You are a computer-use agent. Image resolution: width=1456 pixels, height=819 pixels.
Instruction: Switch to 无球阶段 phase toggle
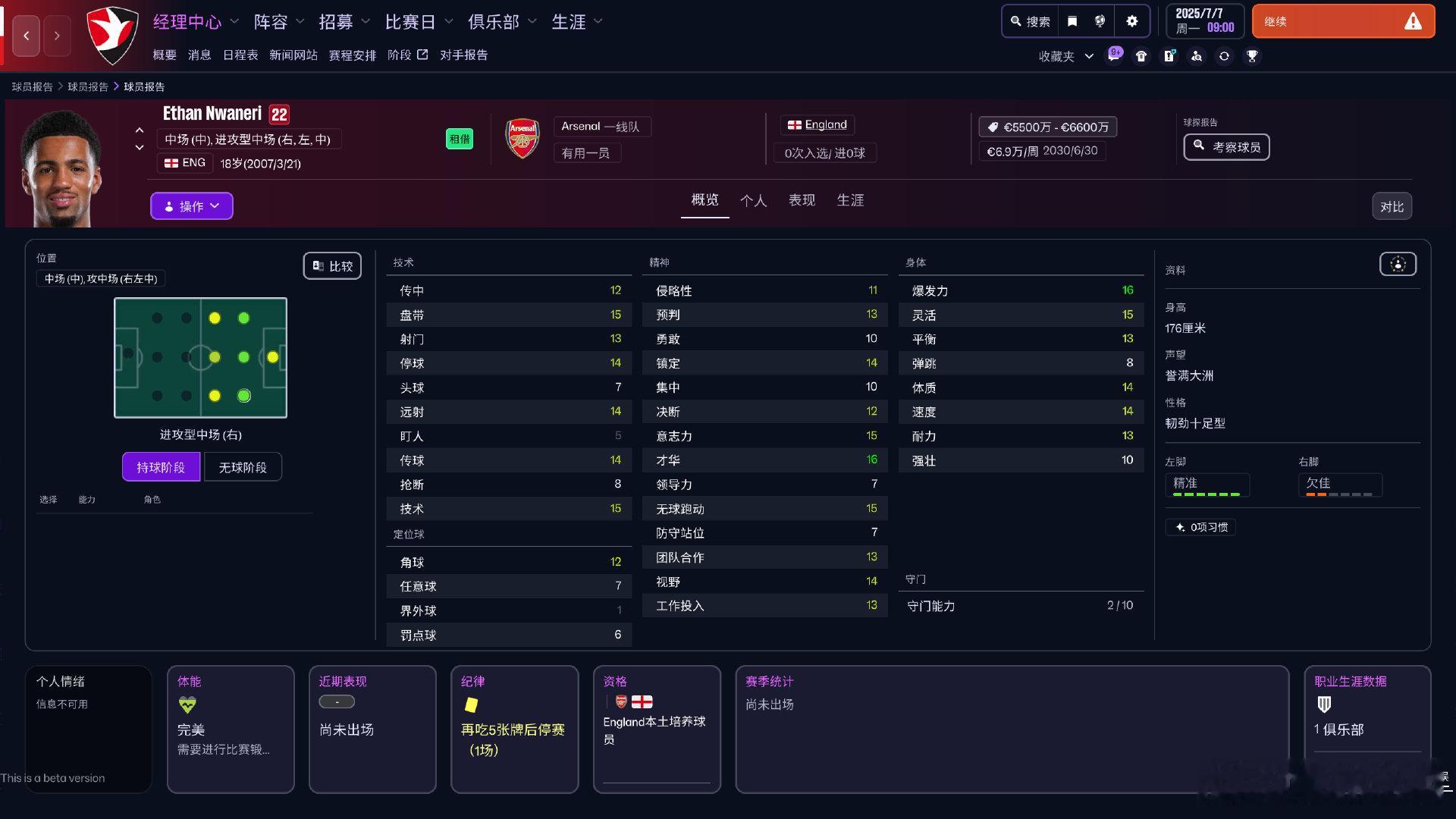pyautogui.click(x=243, y=467)
